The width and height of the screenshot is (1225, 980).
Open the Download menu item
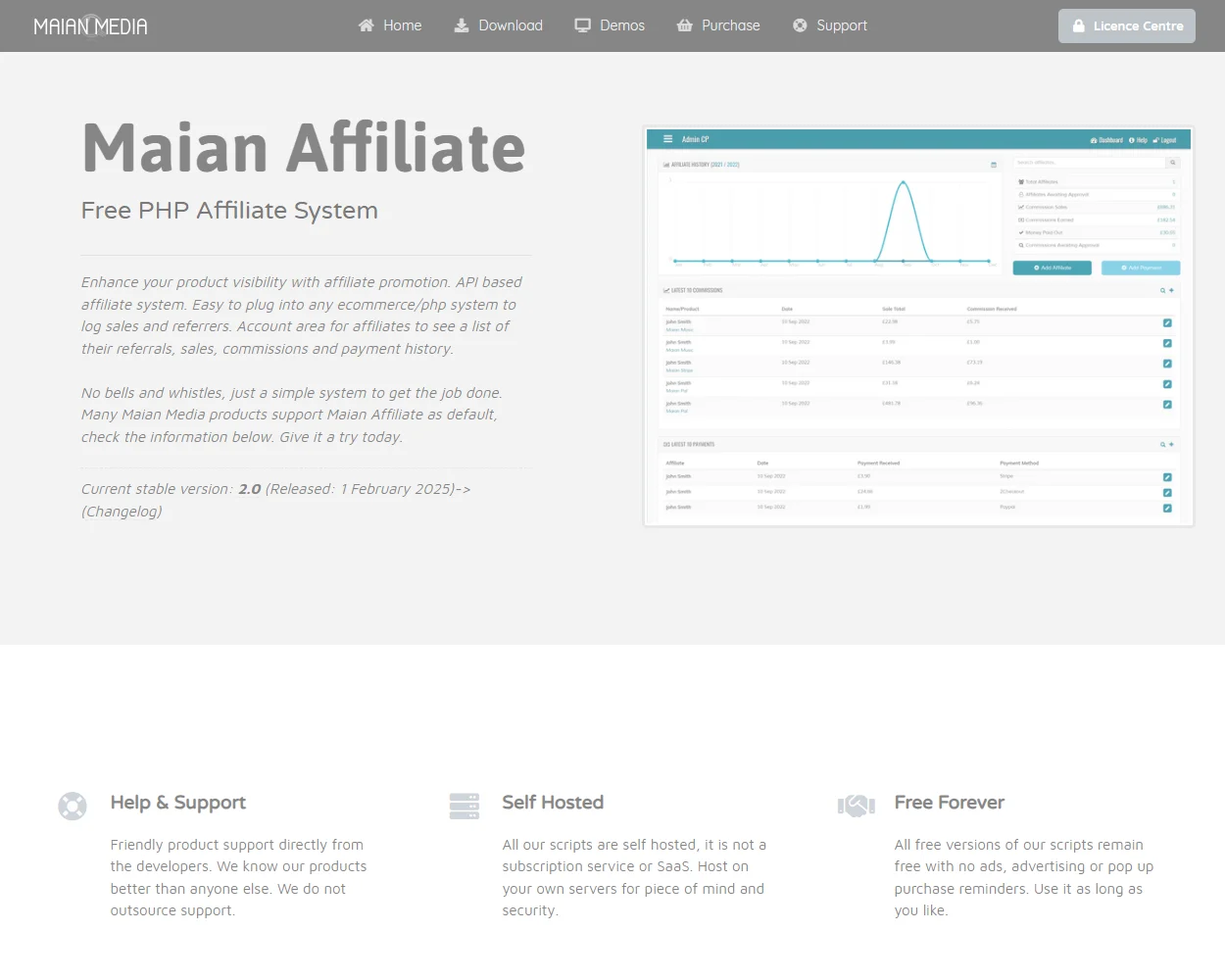(x=498, y=25)
